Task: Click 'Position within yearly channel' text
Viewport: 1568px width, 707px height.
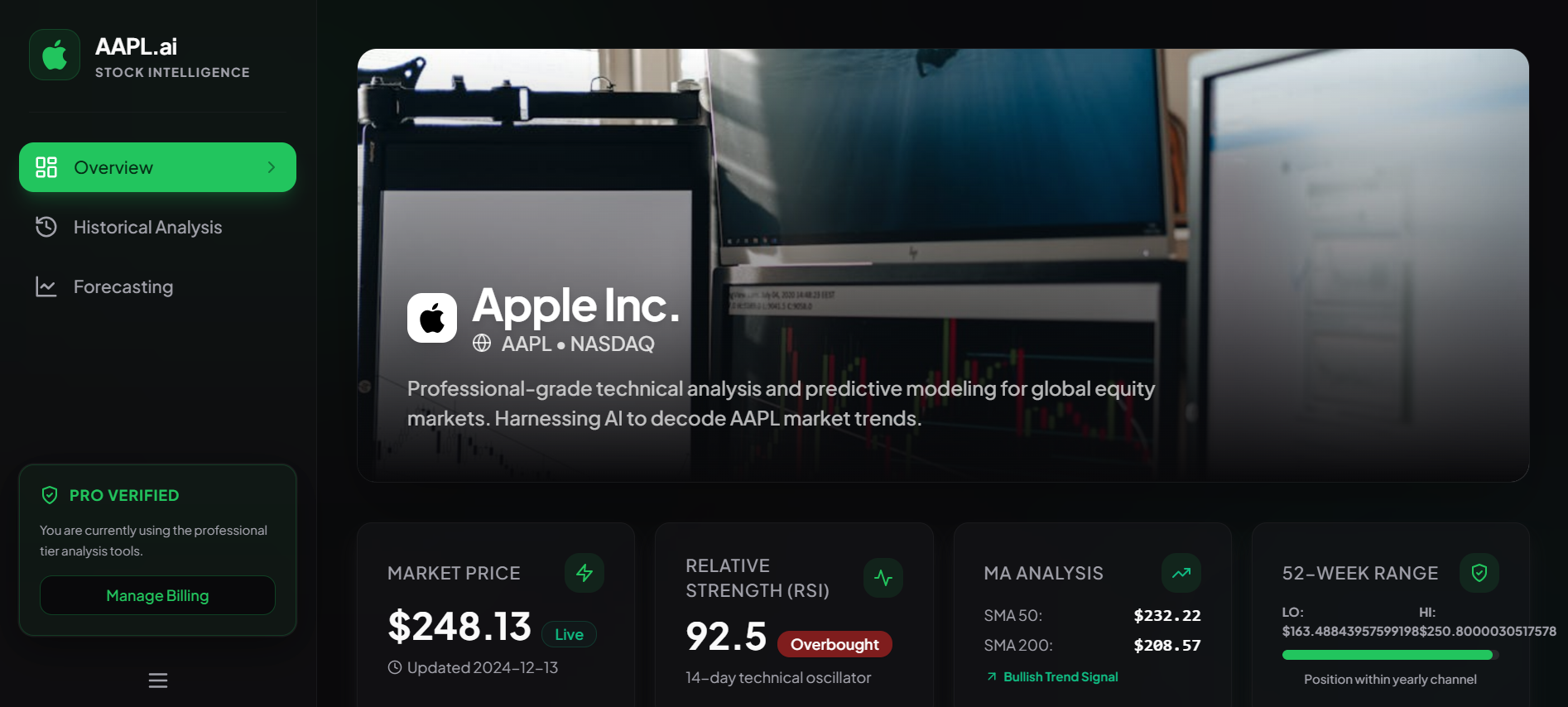Action: click(1390, 680)
